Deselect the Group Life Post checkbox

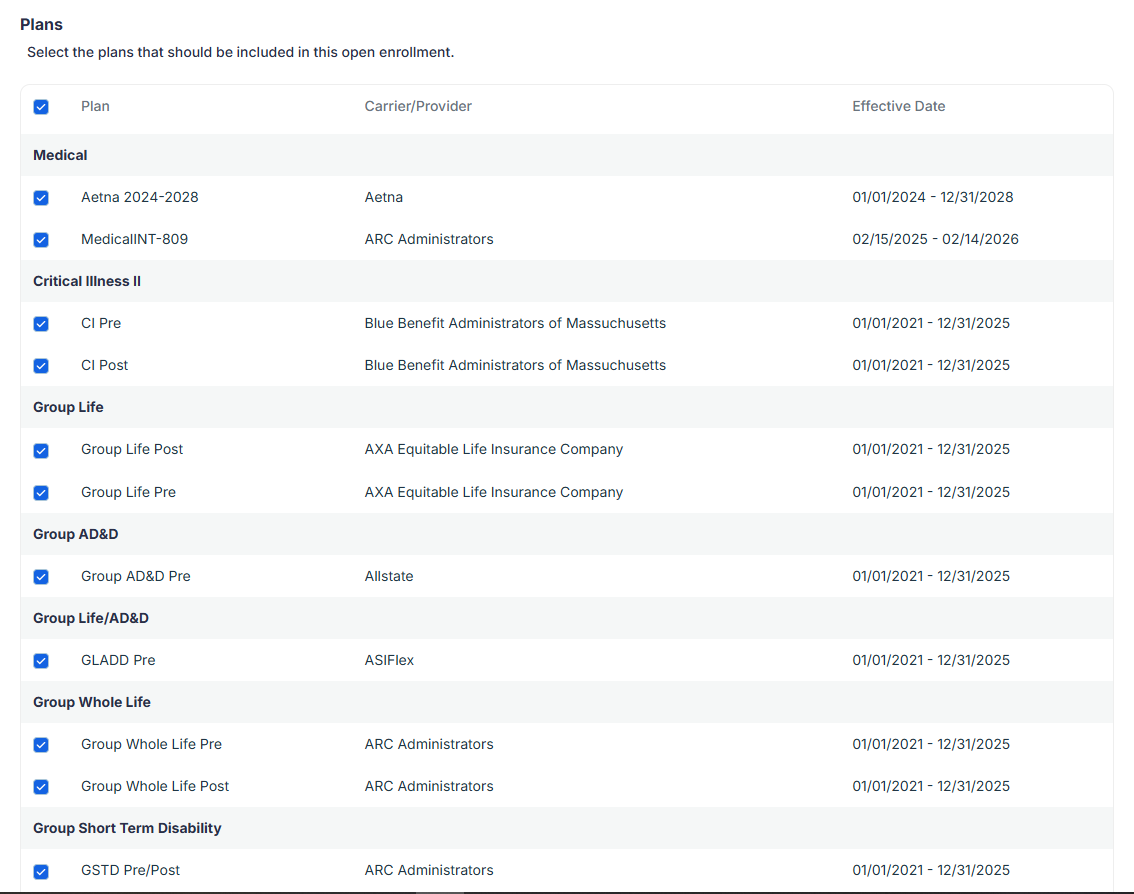pyautogui.click(x=41, y=451)
